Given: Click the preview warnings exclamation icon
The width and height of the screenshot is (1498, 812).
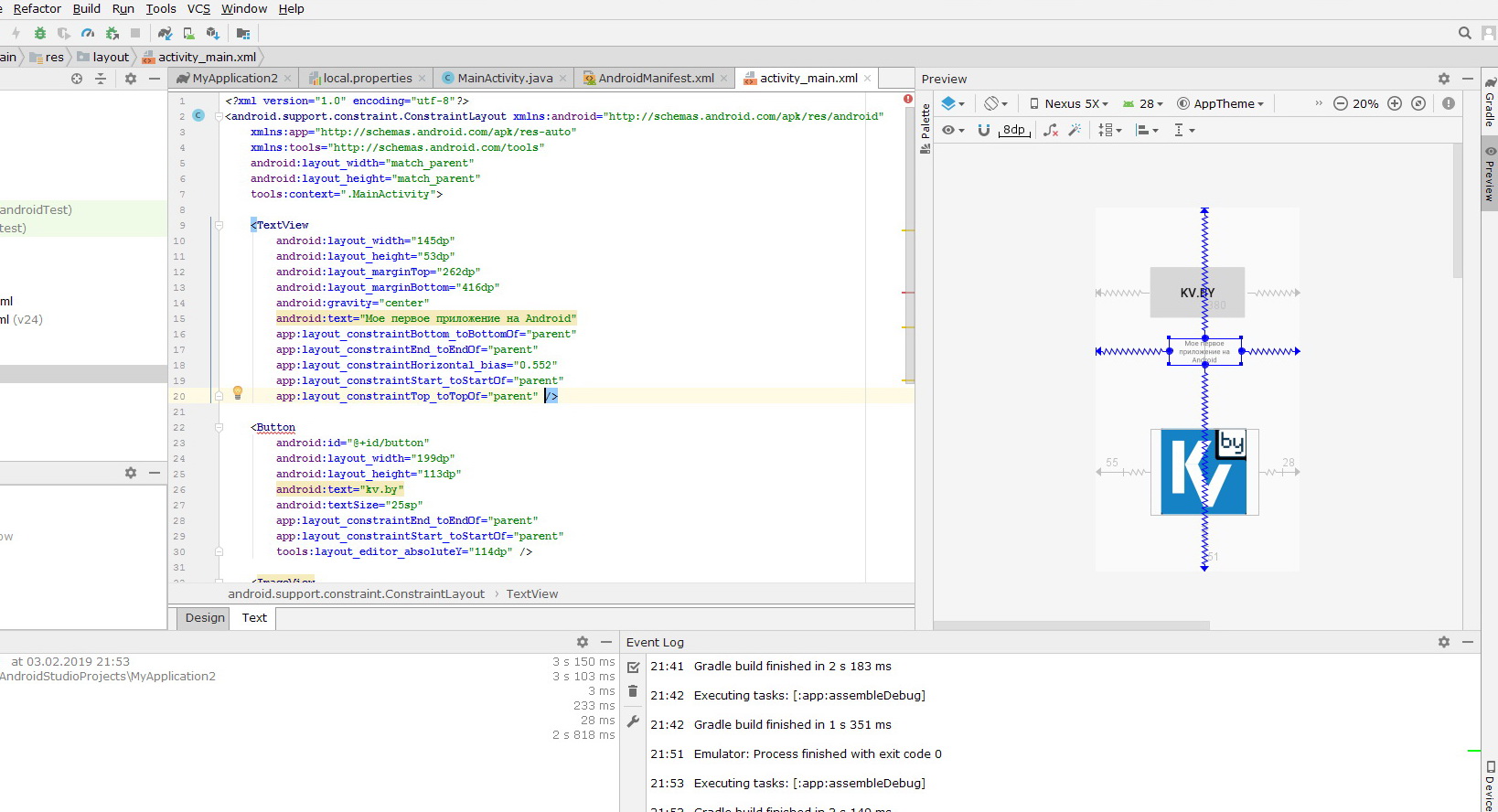Looking at the screenshot, I should point(1449,103).
